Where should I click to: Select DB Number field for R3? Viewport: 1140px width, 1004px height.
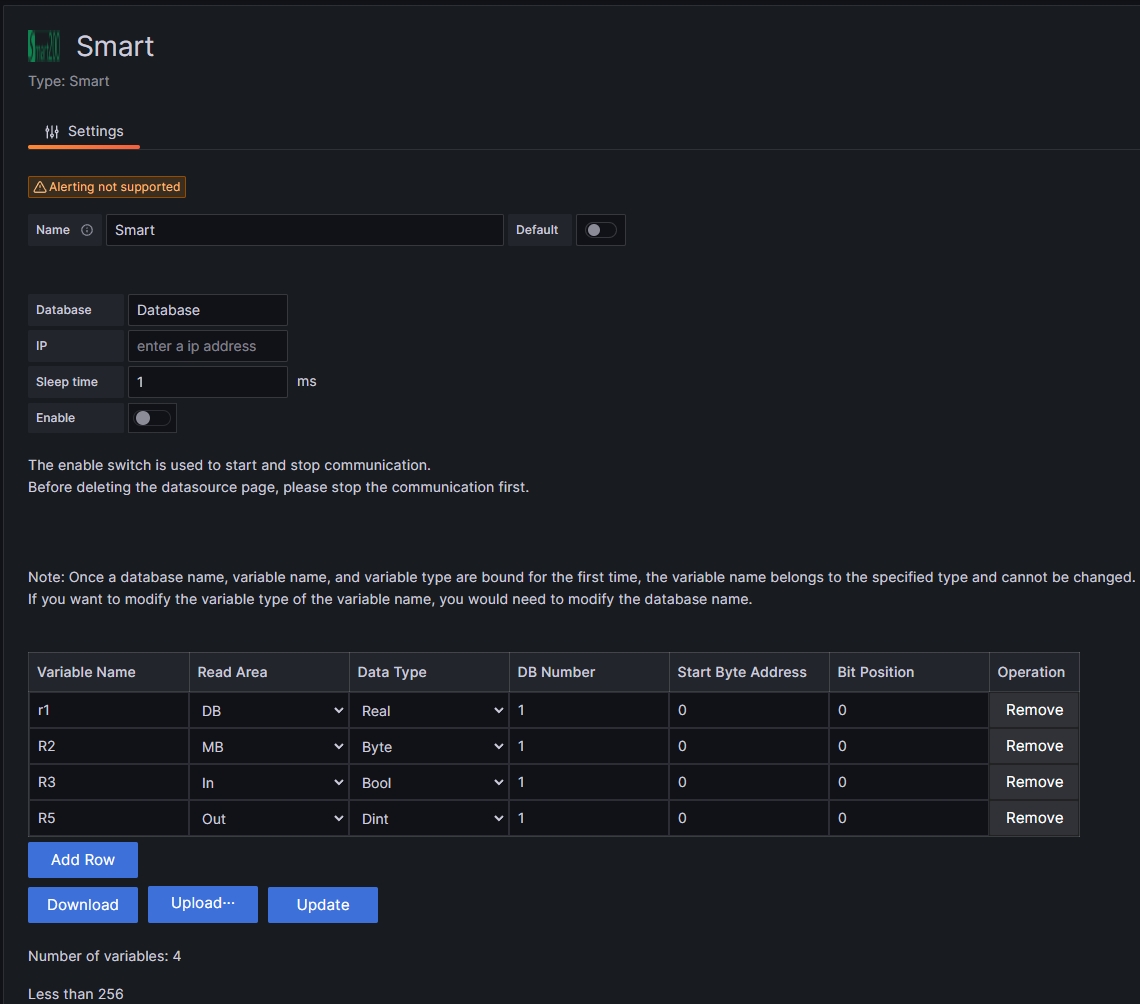coord(589,782)
